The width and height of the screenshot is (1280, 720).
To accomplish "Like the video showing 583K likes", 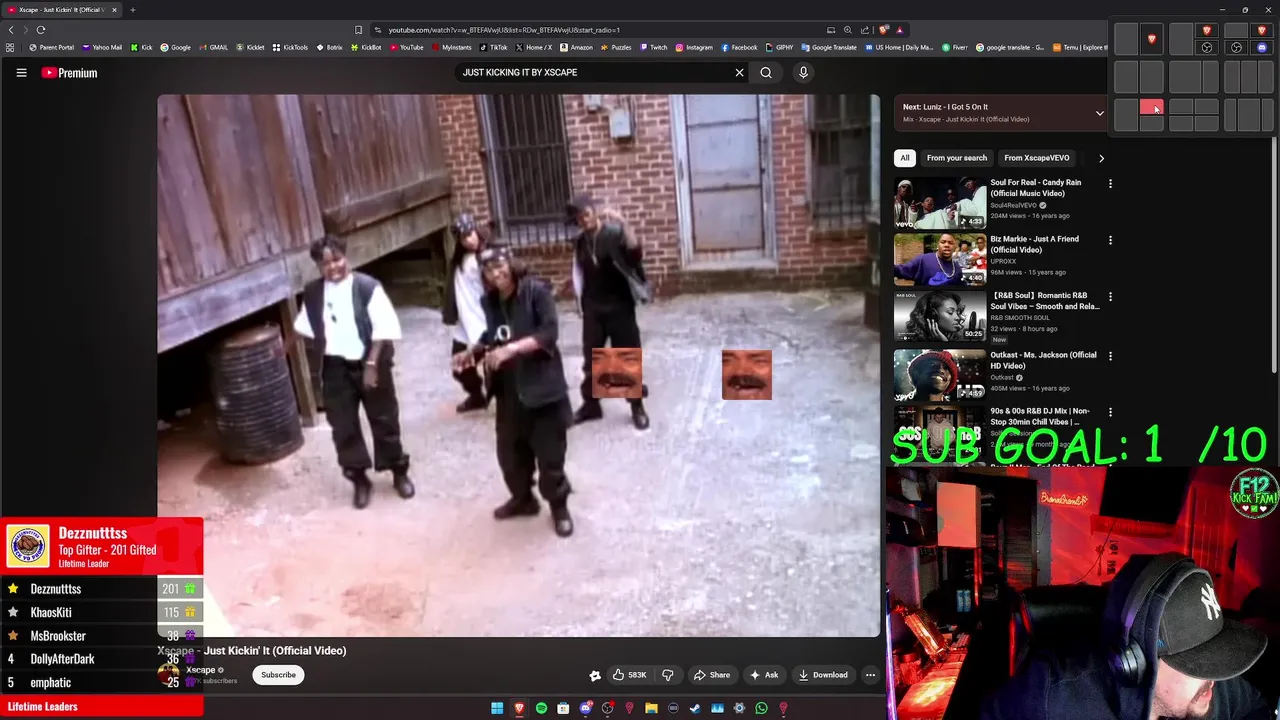I will [629, 675].
